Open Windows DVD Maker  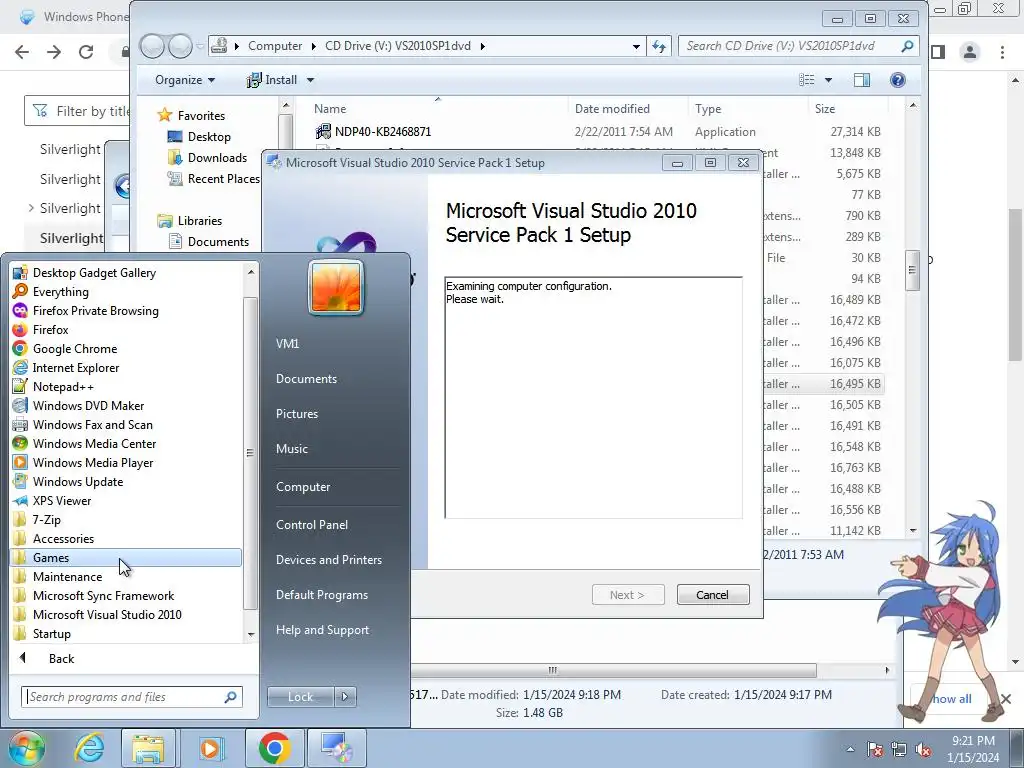88,406
